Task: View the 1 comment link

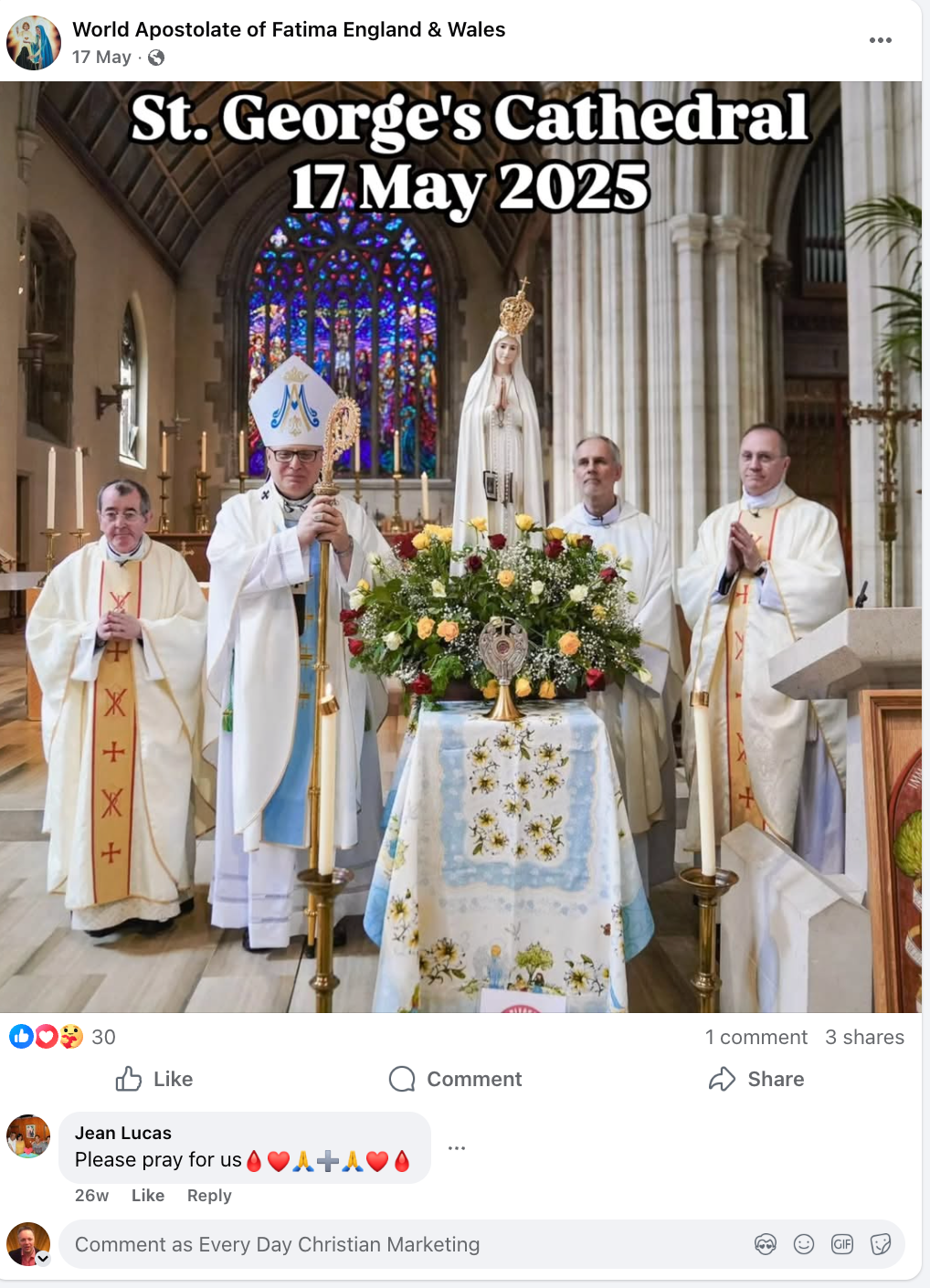Action: tap(756, 1037)
